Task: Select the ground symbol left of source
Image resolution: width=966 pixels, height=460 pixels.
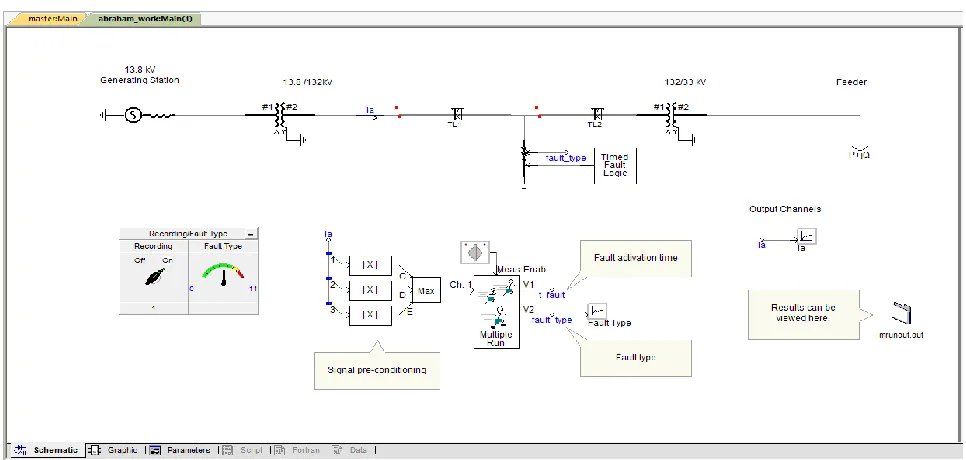Action: pyautogui.click(x=104, y=115)
